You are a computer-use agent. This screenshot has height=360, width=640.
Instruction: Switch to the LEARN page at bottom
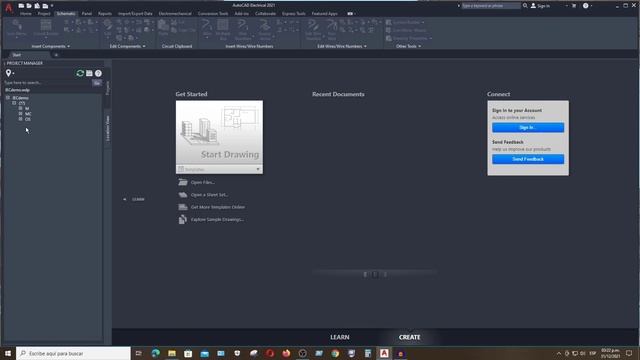[x=340, y=337]
